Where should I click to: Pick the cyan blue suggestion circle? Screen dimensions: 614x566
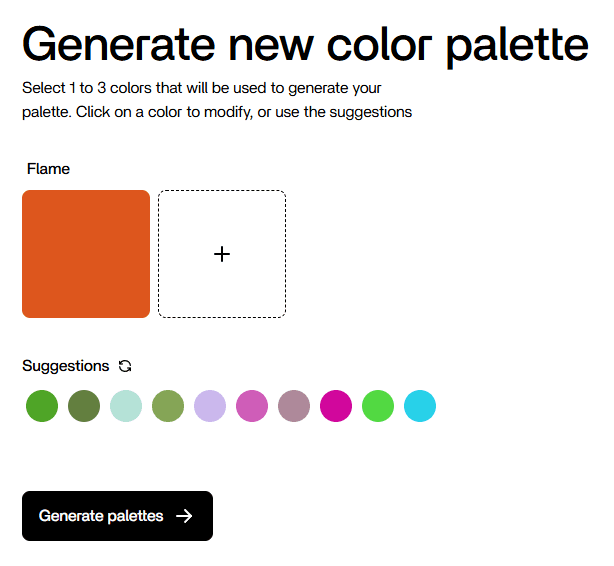coord(420,406)
